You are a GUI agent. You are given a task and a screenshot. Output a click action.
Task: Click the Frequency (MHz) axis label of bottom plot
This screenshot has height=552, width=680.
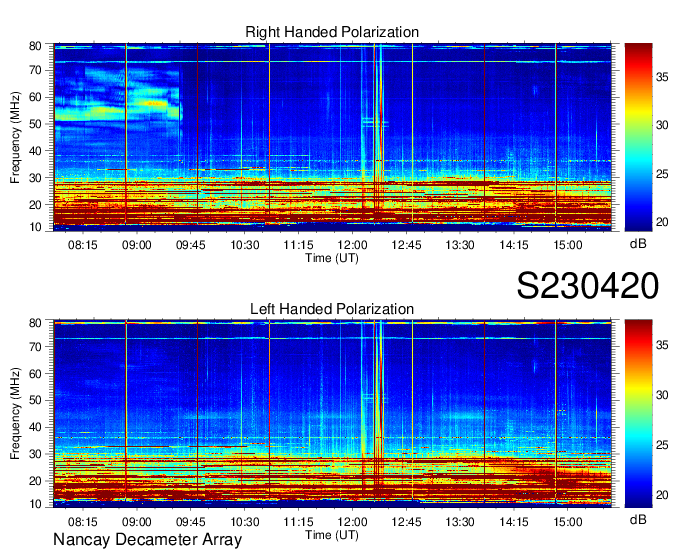pyautogui.click(x=15, y=414)
